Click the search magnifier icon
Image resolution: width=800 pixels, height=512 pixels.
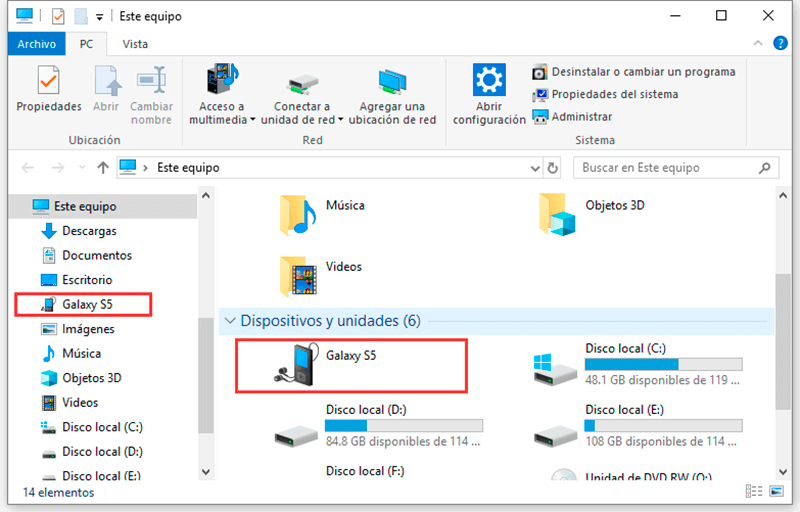pyautogui.click(x=764, y=168)
